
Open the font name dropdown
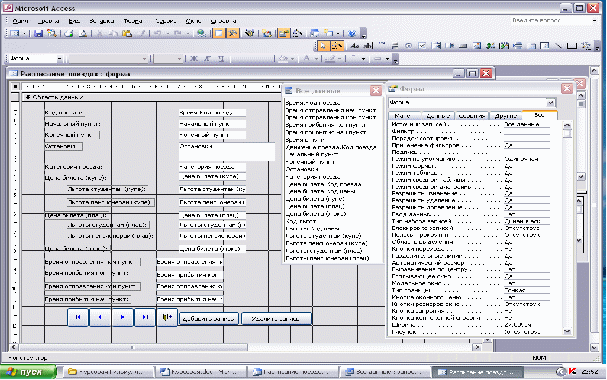pyautogui.click(x=144, y=59)
